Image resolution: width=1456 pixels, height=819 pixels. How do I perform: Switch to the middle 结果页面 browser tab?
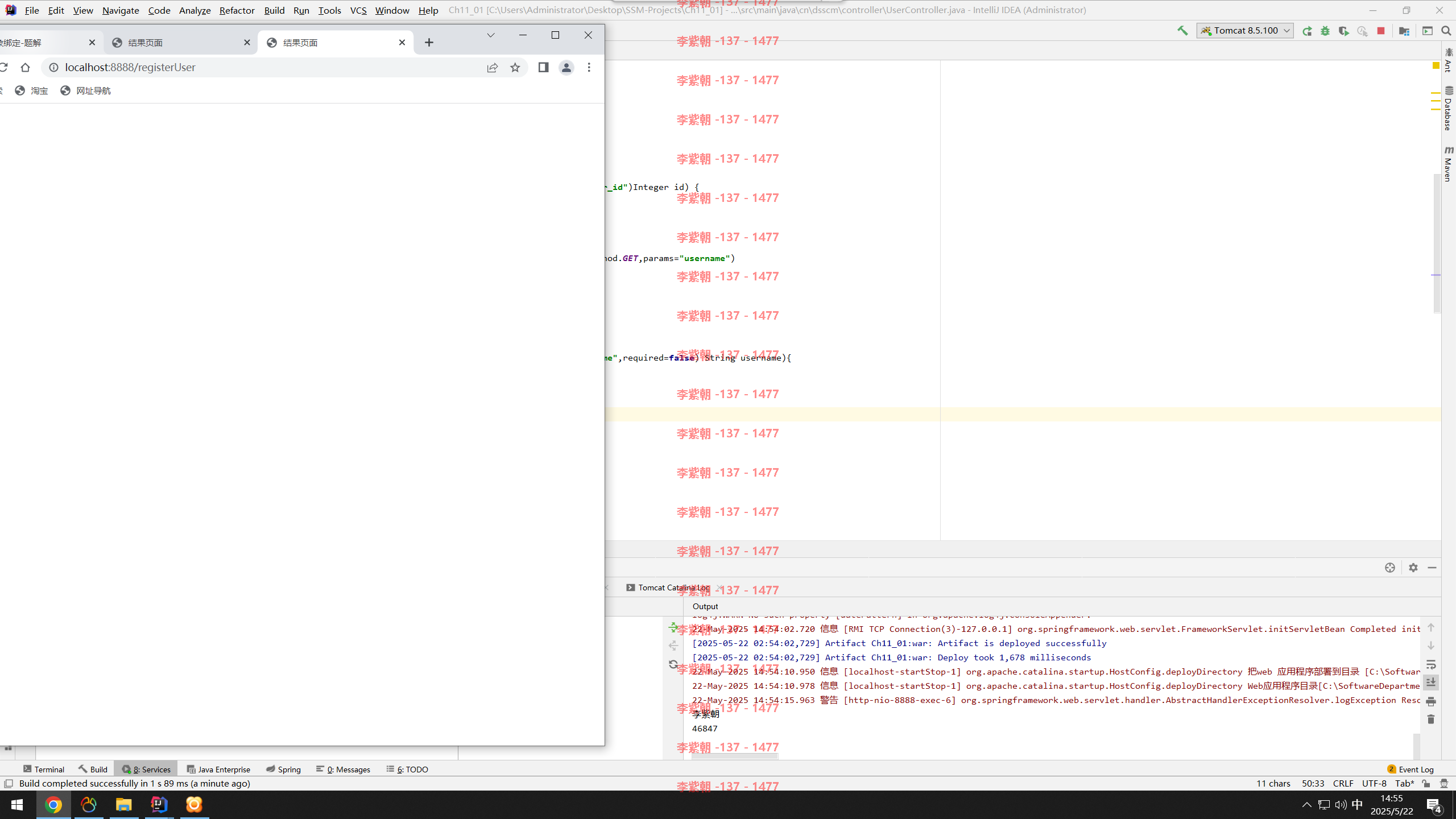coord(180,43)
